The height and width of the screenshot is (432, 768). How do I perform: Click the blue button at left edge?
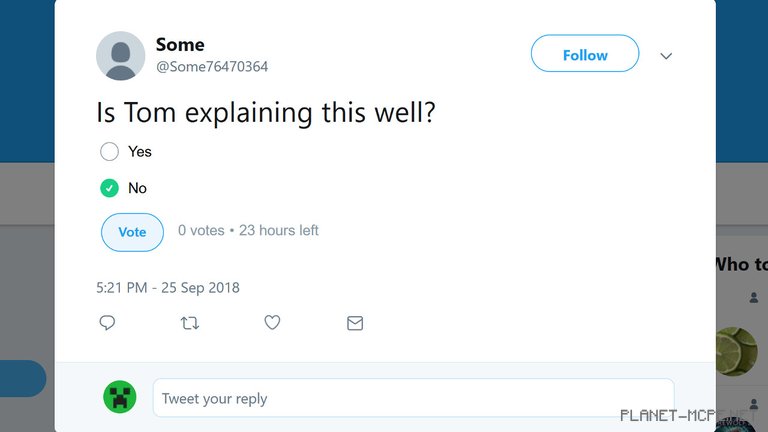pyautogui.click(x=22, y=379)
